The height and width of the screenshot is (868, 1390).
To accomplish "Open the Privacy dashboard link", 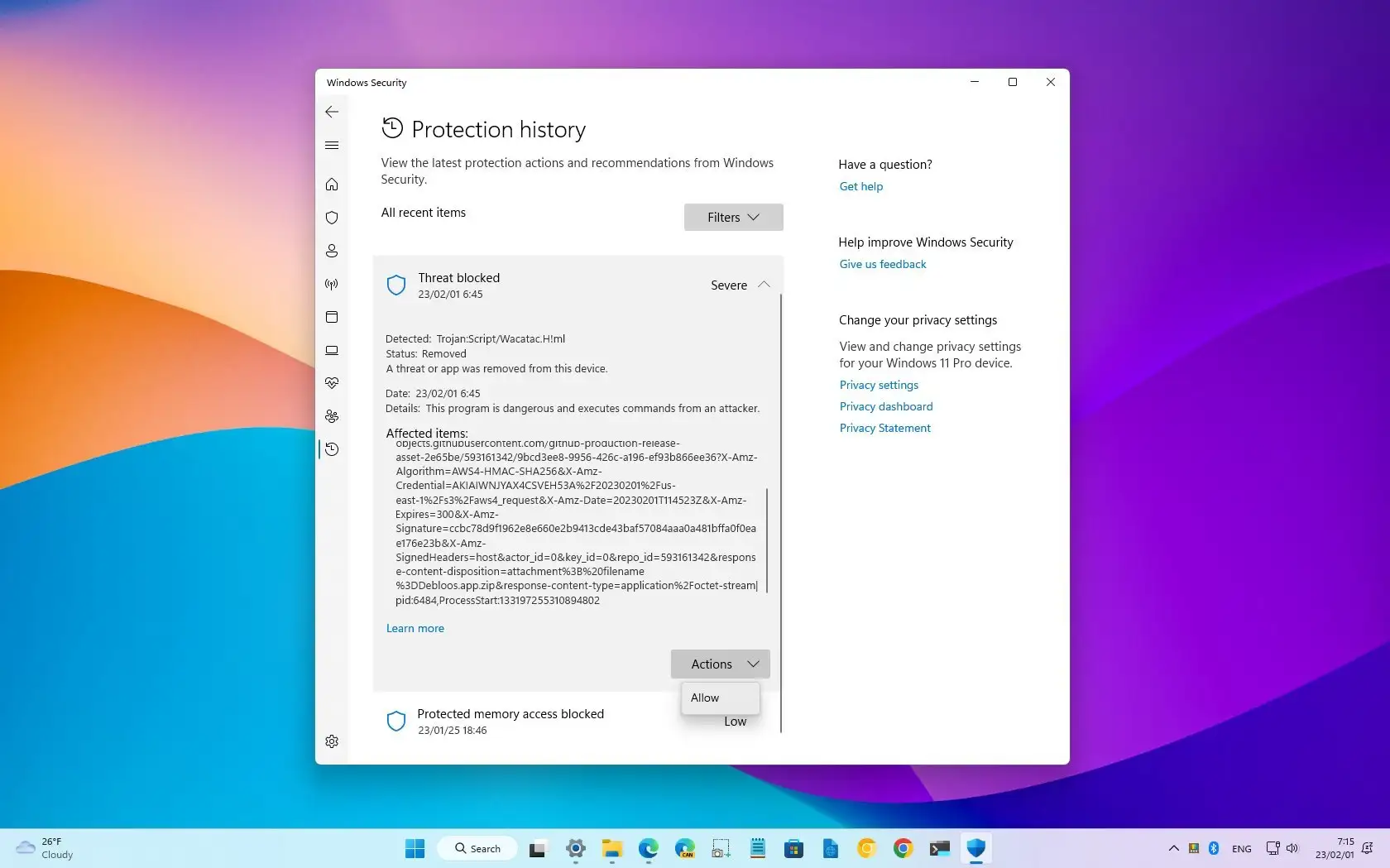I will point(885,406).
